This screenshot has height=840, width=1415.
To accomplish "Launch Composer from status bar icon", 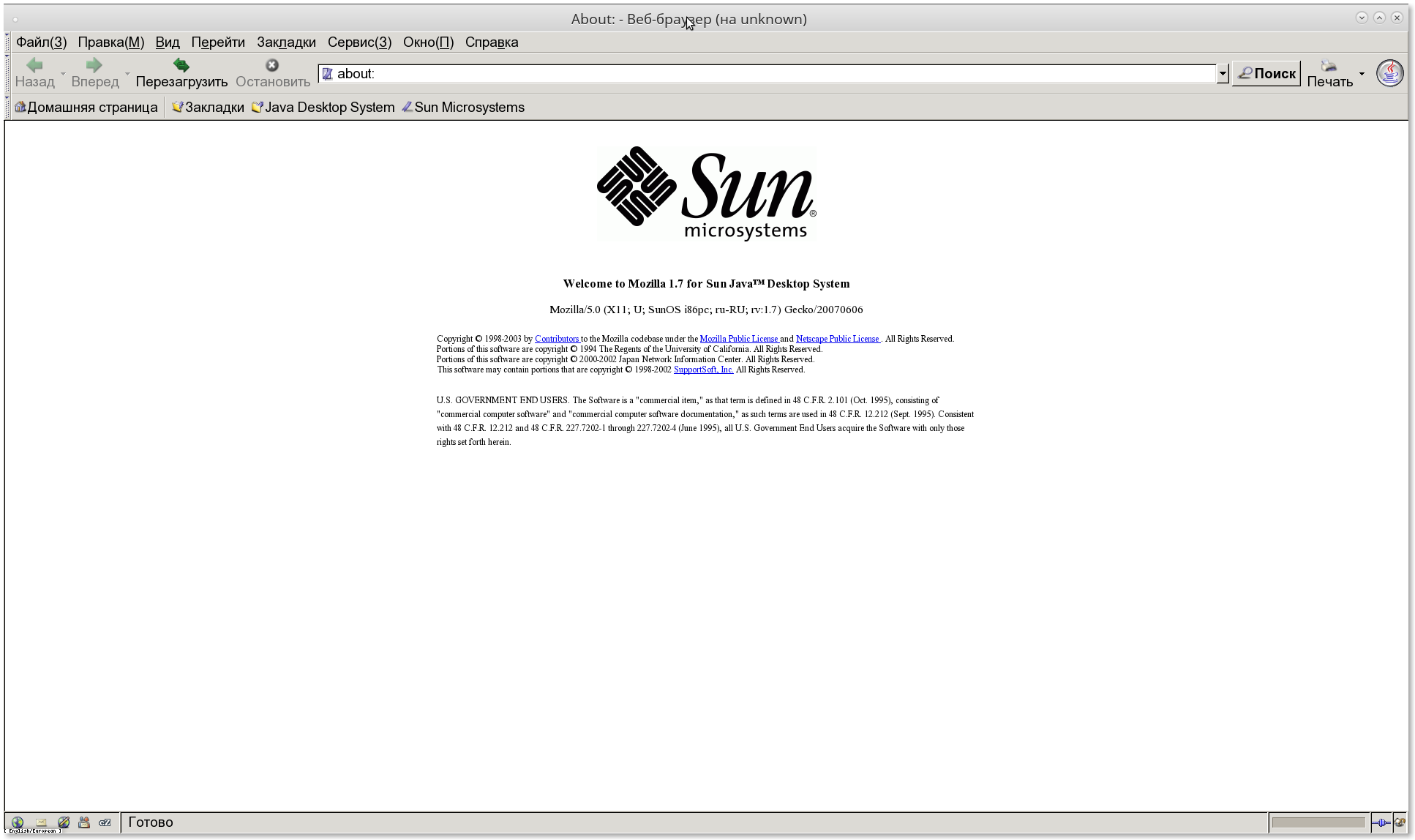I will point(64,822).
